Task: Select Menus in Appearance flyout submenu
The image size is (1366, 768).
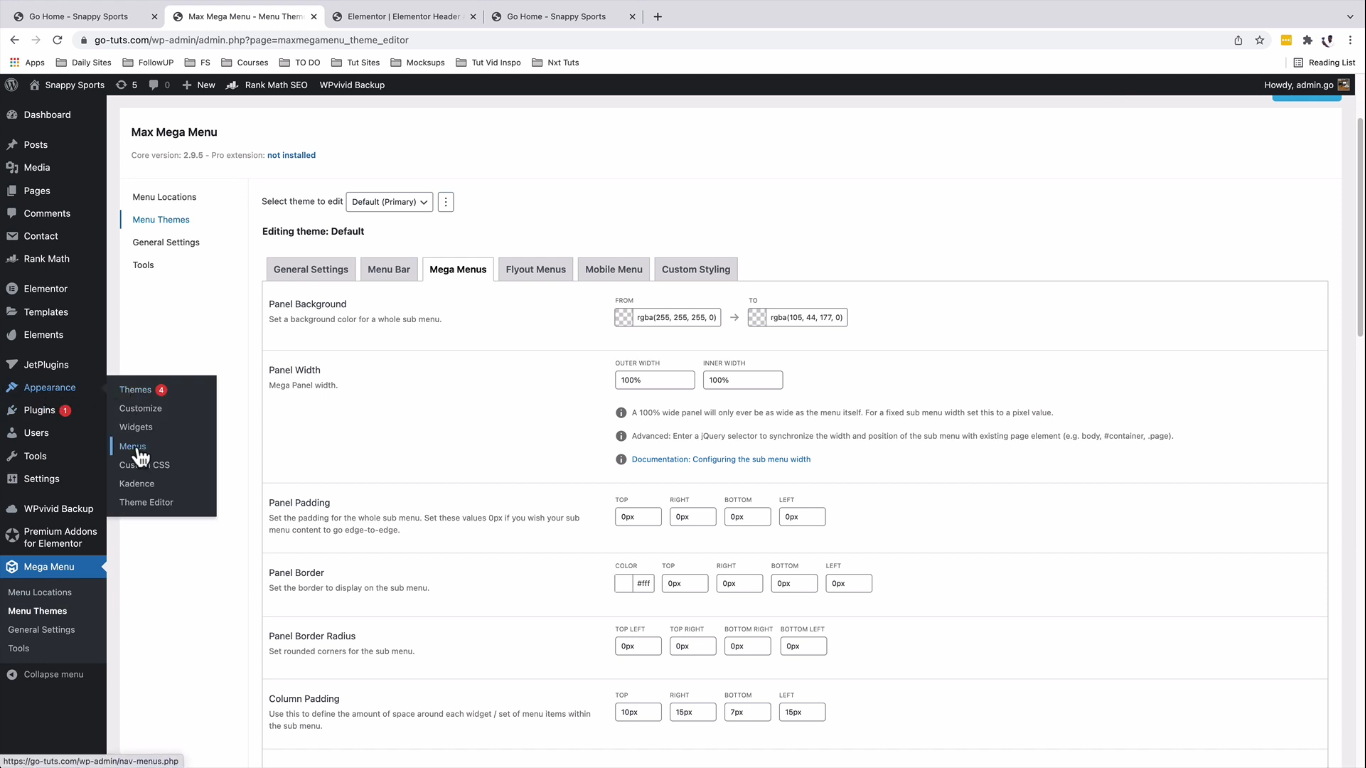Action: (x=133, y=446)
